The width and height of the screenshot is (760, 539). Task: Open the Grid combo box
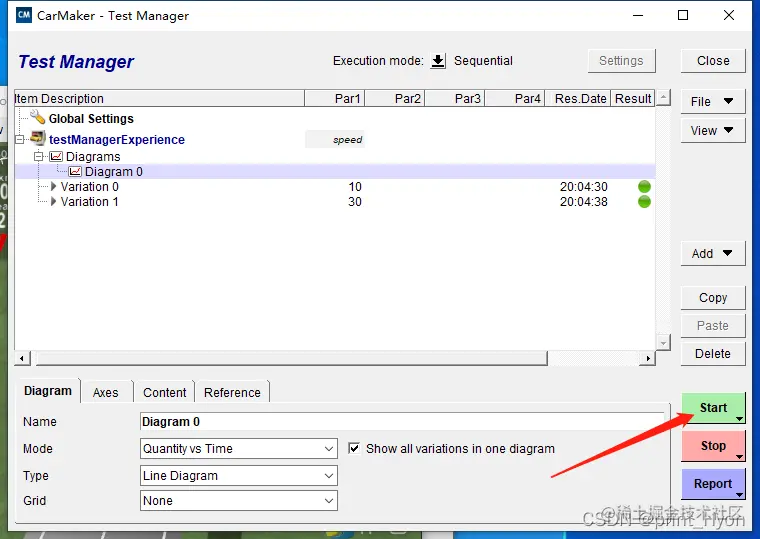tap(238, 501)
